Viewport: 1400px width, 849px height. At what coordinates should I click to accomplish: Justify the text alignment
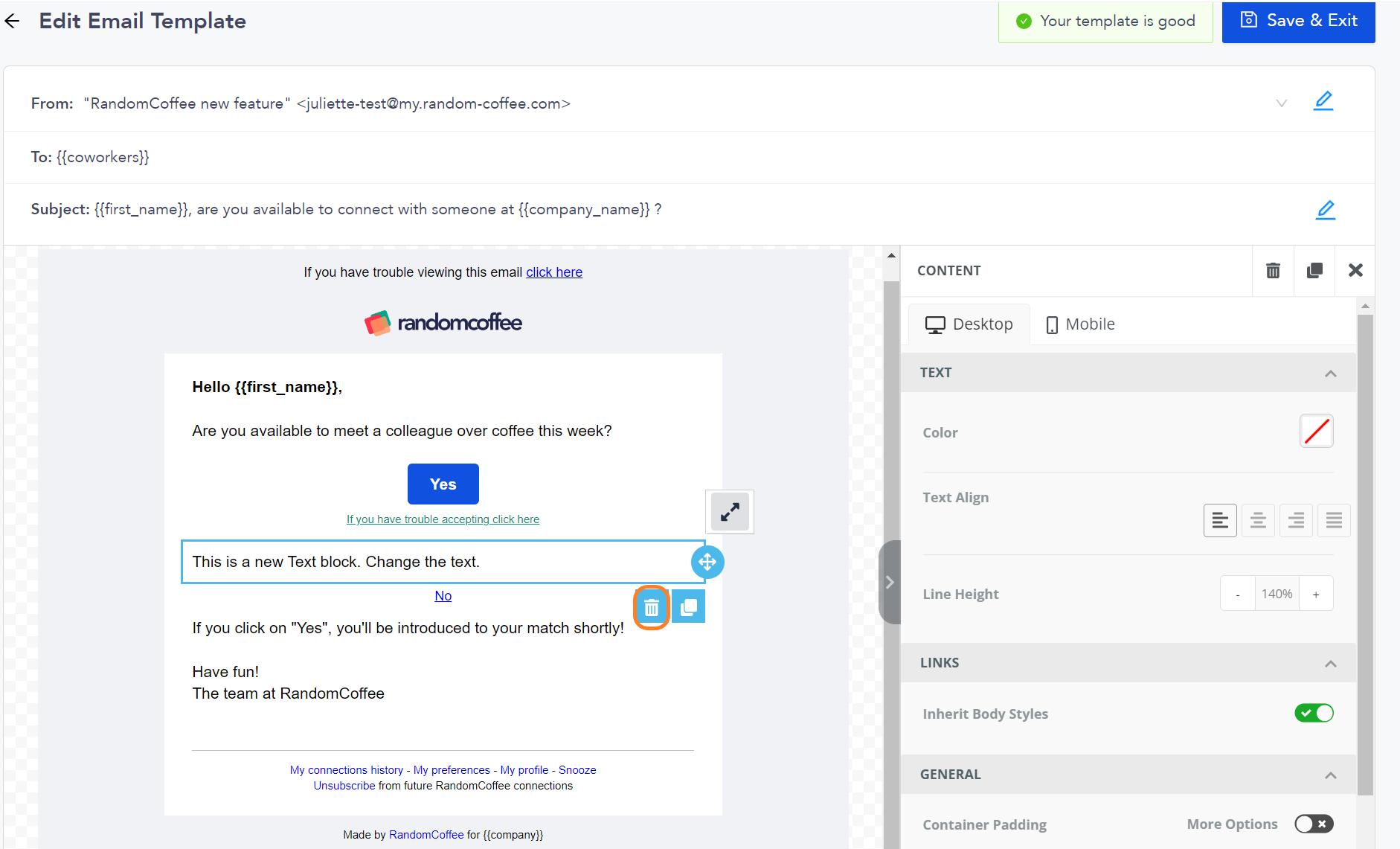click(x=1334, y=520)
